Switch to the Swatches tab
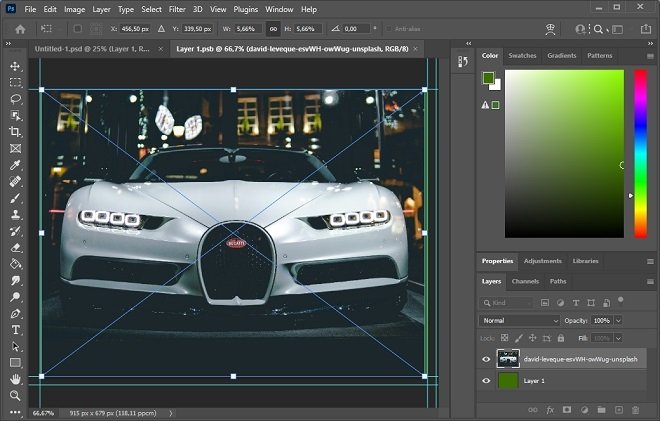Viewport: 660px width, 421px height. [522, 56]
